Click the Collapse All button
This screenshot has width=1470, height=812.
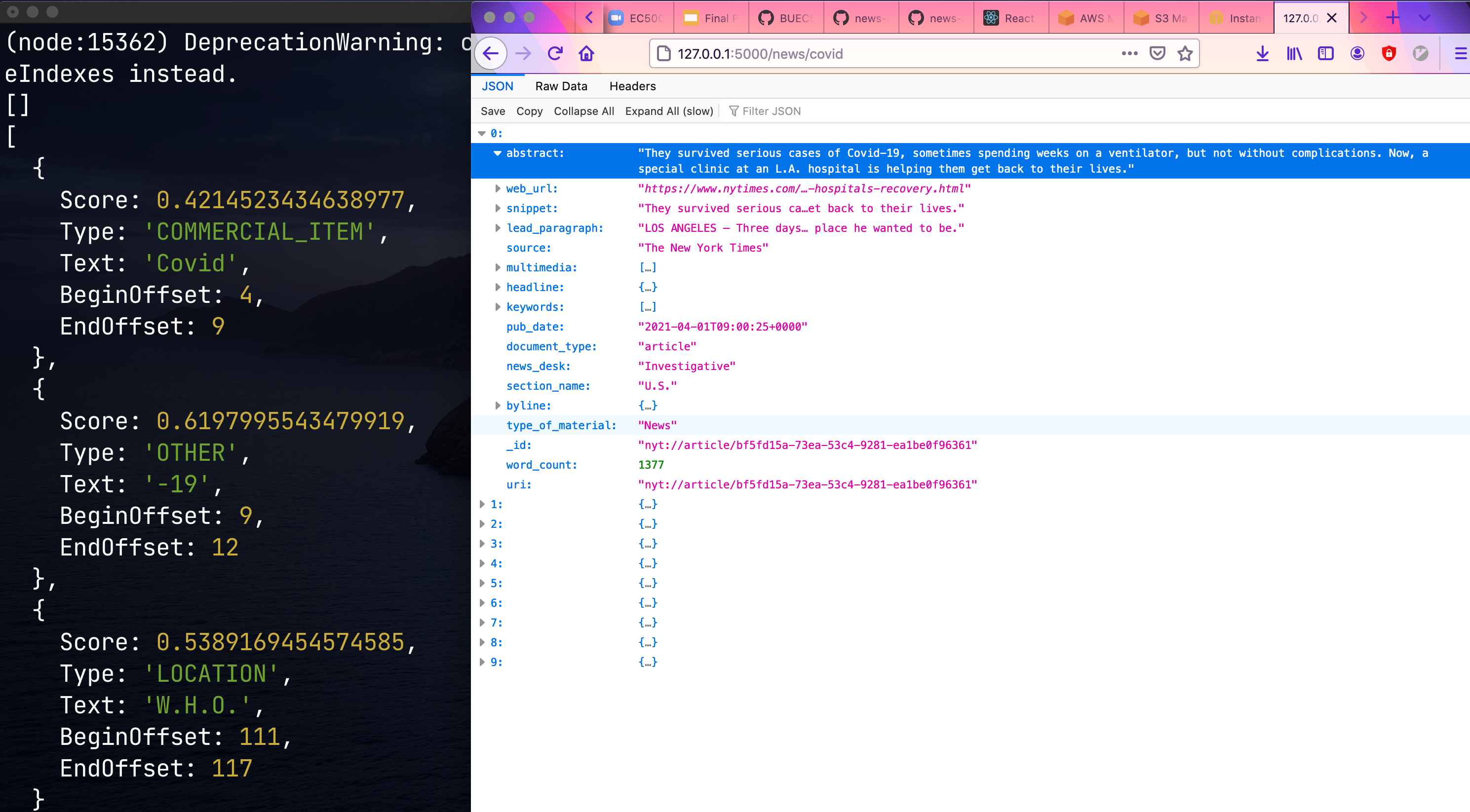(x=583, y=111)
